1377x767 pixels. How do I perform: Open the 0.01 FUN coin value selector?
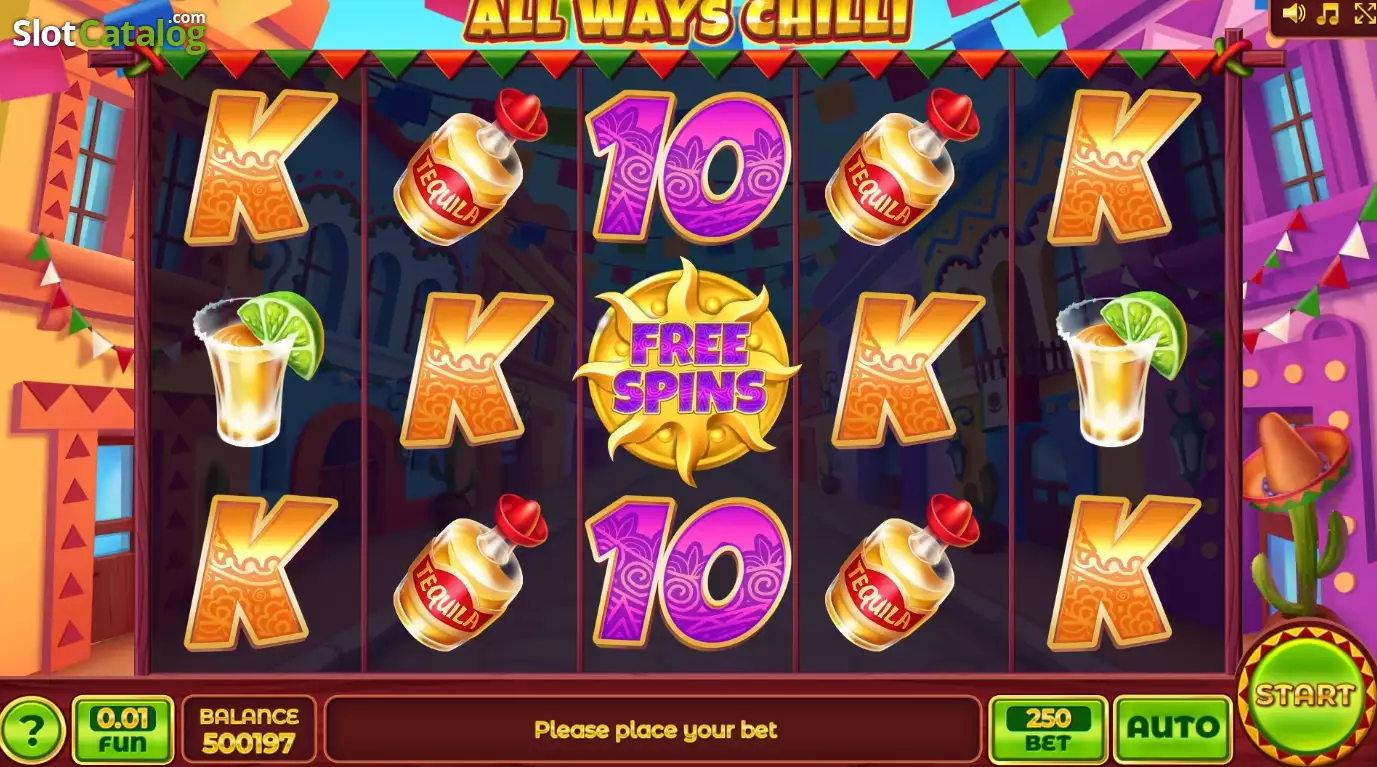(x=123, y=730)
